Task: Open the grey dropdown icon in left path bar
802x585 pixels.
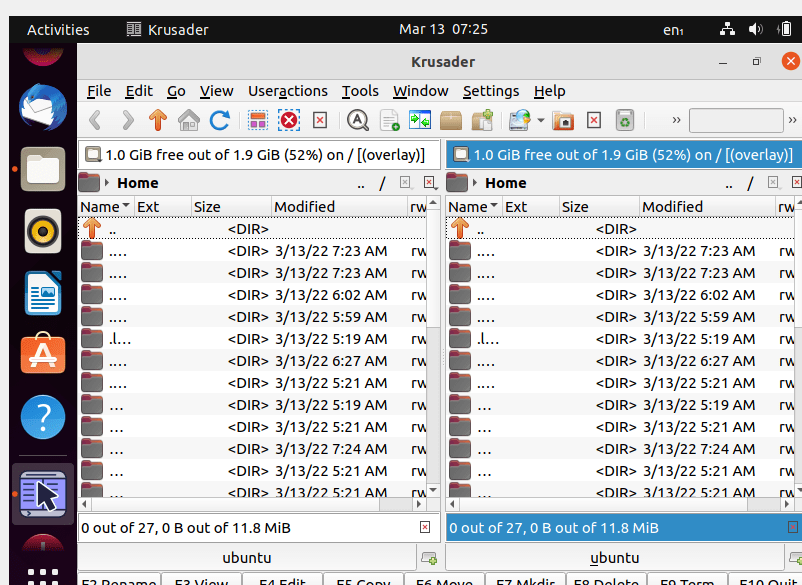Action: tap(405, 183)
